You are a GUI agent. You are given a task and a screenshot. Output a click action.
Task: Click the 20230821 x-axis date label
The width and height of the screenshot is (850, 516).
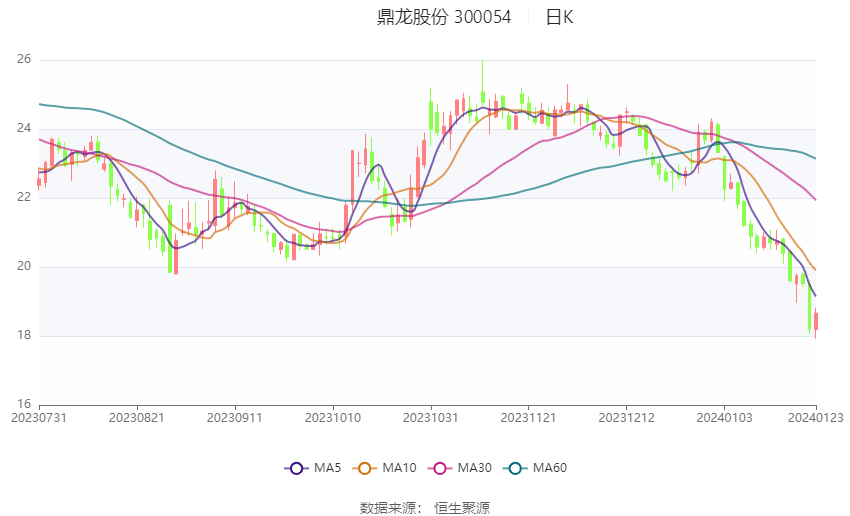pyautogui.click(x=137, y=418)
